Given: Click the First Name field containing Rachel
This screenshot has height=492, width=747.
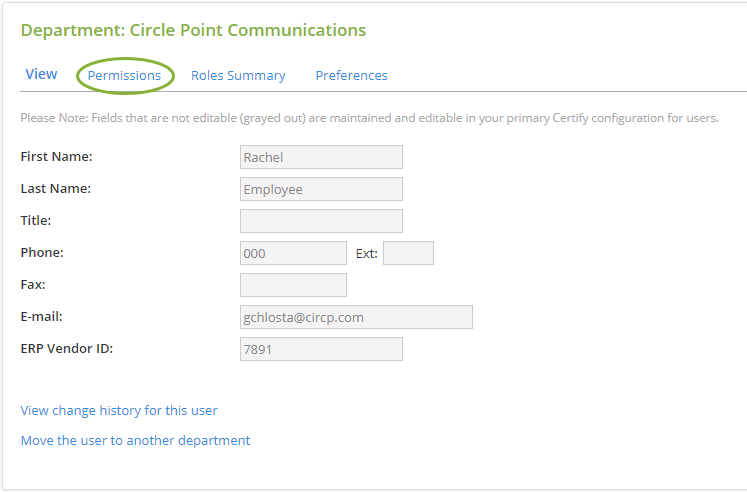Looking at the screenshot, I should coord(321,157).
